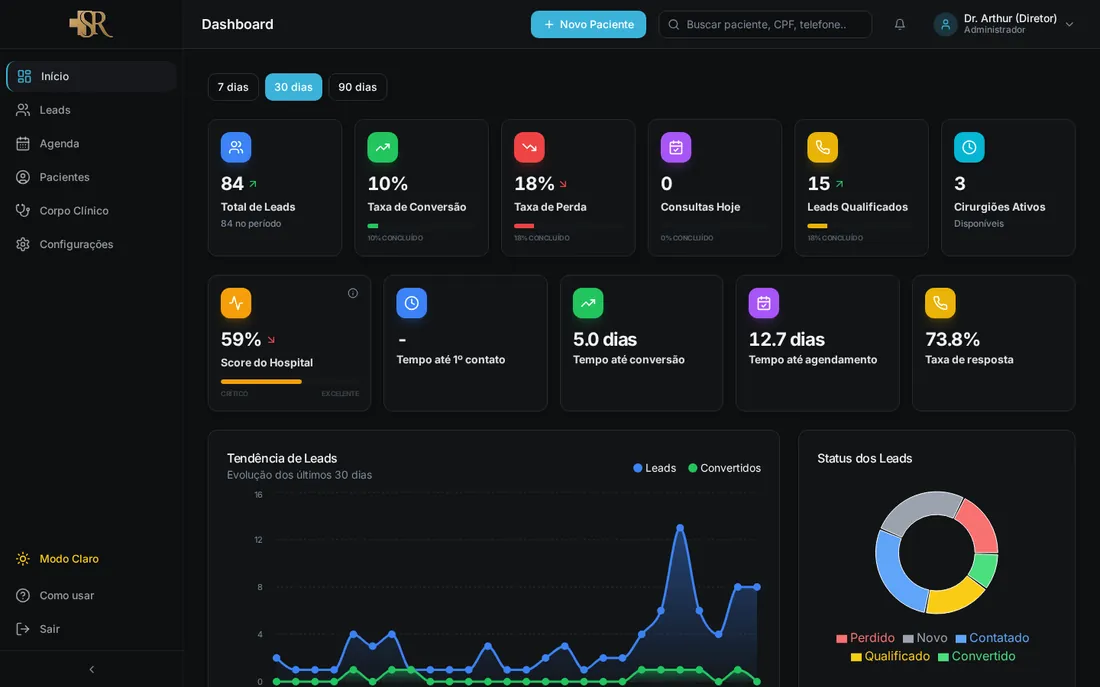This screenshot has width=1100, height=687.
Task: Click the Dashboard page title
Action: pos(238,25)
